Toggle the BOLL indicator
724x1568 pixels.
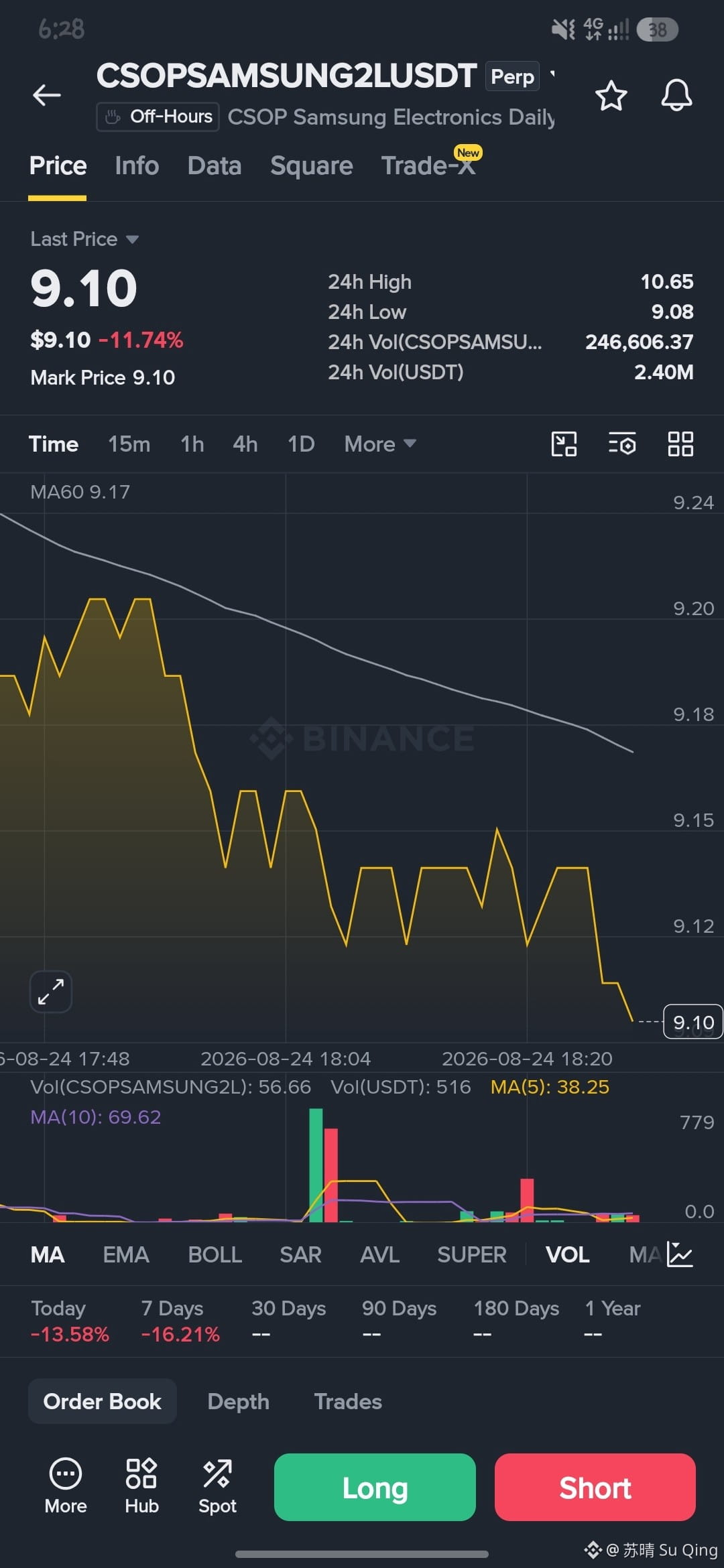point(215,1254)
